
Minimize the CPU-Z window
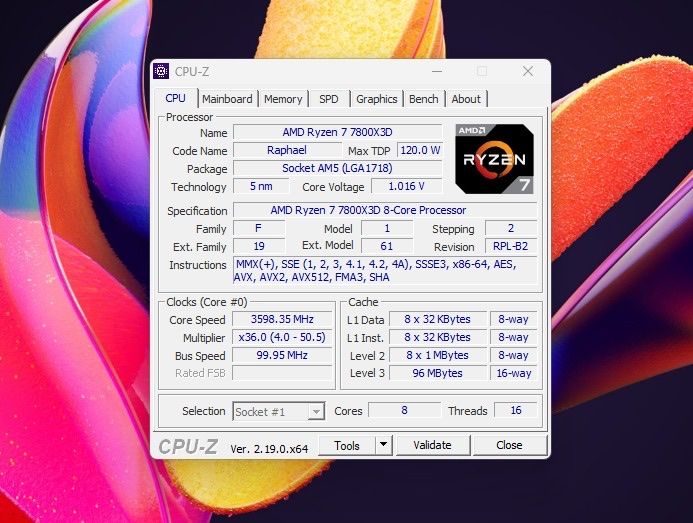tap(437, 71)
